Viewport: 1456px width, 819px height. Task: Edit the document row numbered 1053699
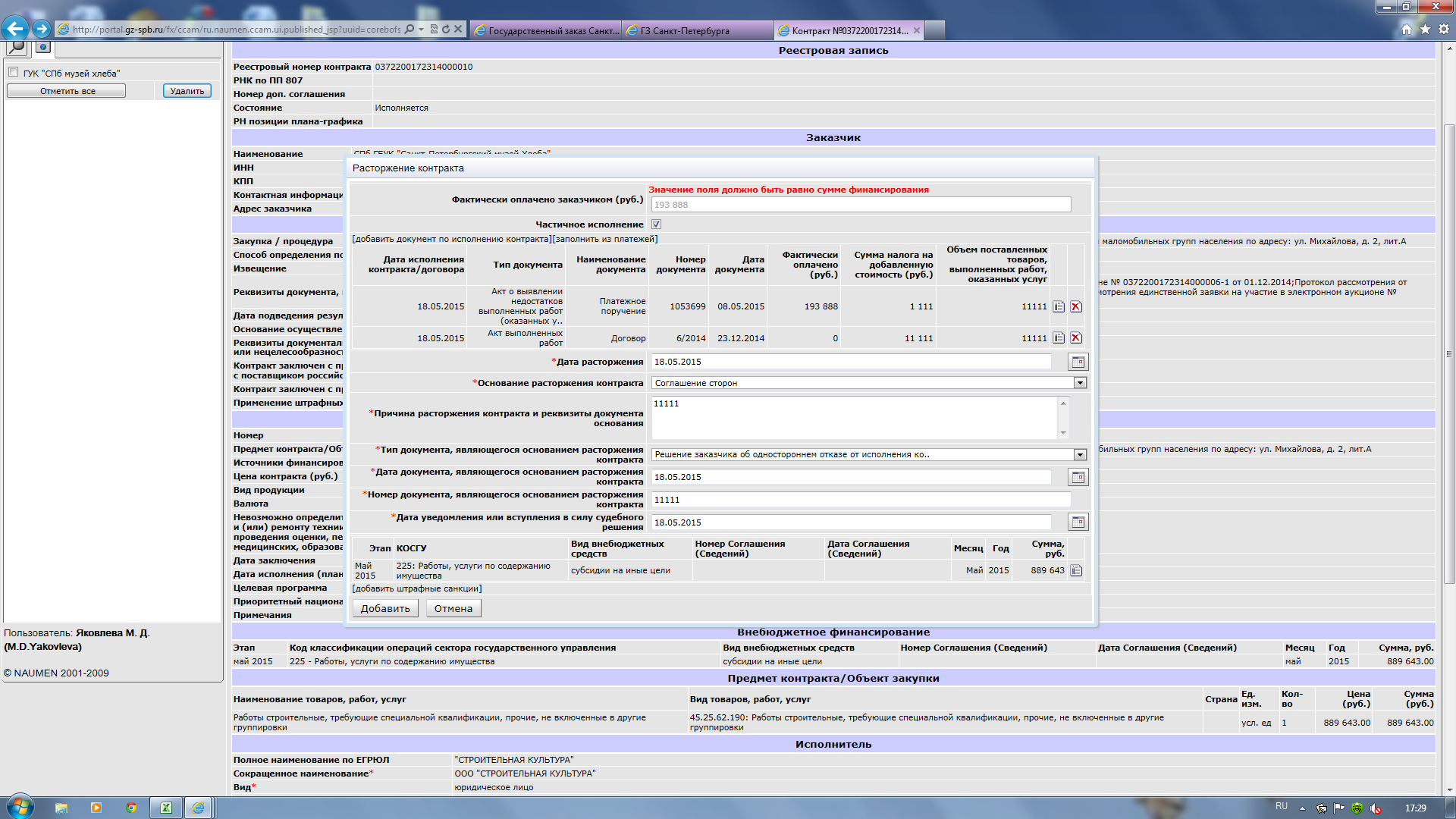(1059, 306)
